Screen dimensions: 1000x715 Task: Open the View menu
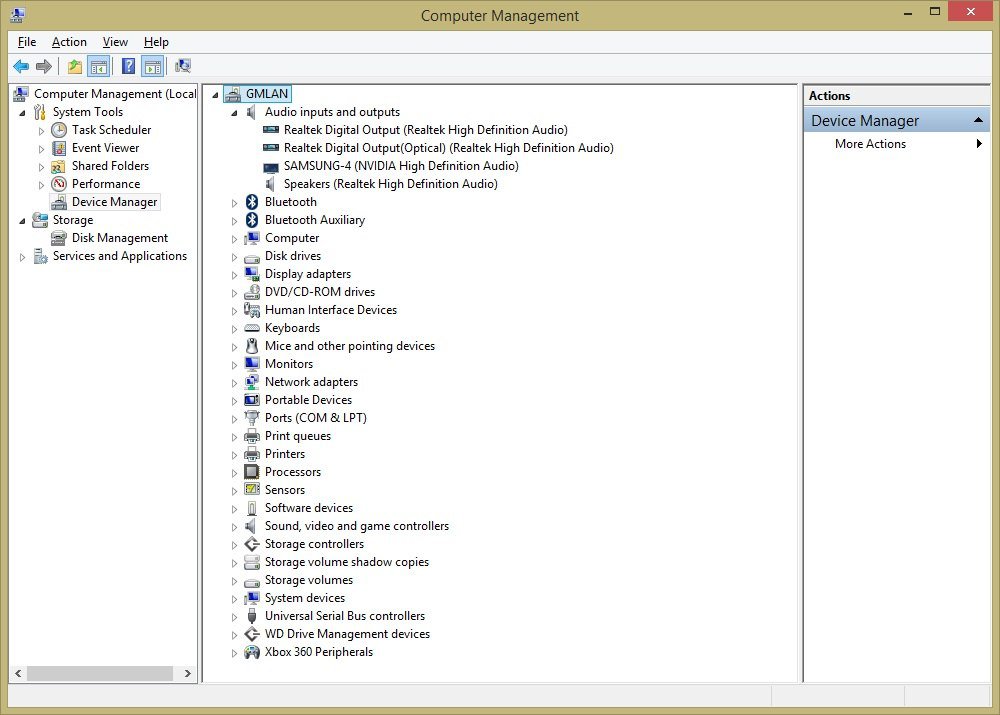[x=115, y=42]
